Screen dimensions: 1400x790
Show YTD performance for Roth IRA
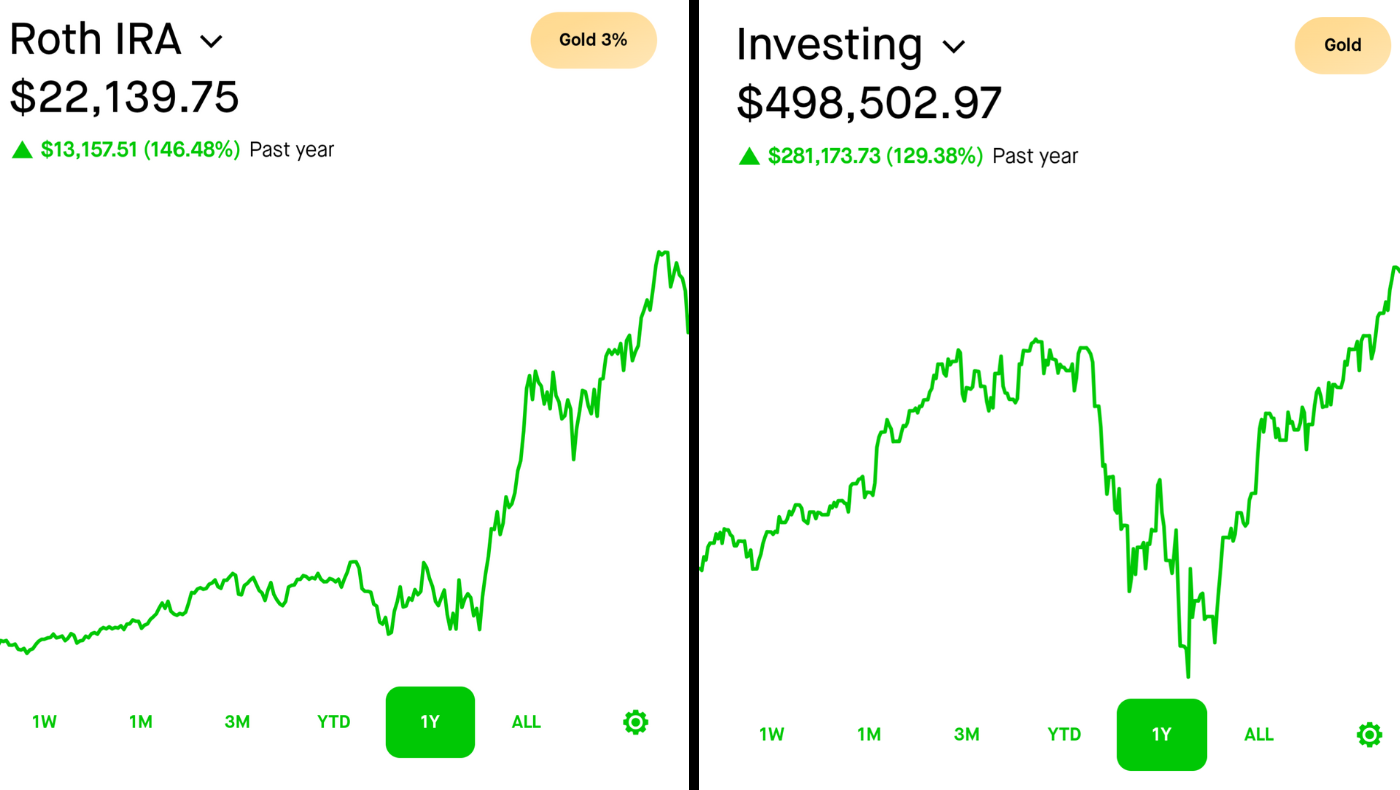click(333, 722)
